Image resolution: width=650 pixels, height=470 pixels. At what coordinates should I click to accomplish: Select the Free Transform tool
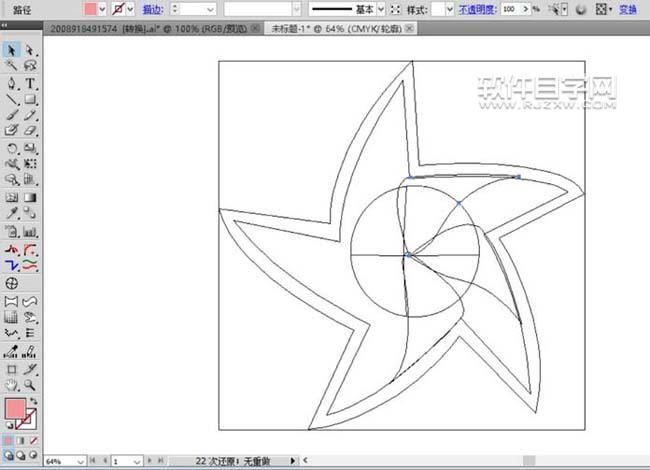click(29, 164)
